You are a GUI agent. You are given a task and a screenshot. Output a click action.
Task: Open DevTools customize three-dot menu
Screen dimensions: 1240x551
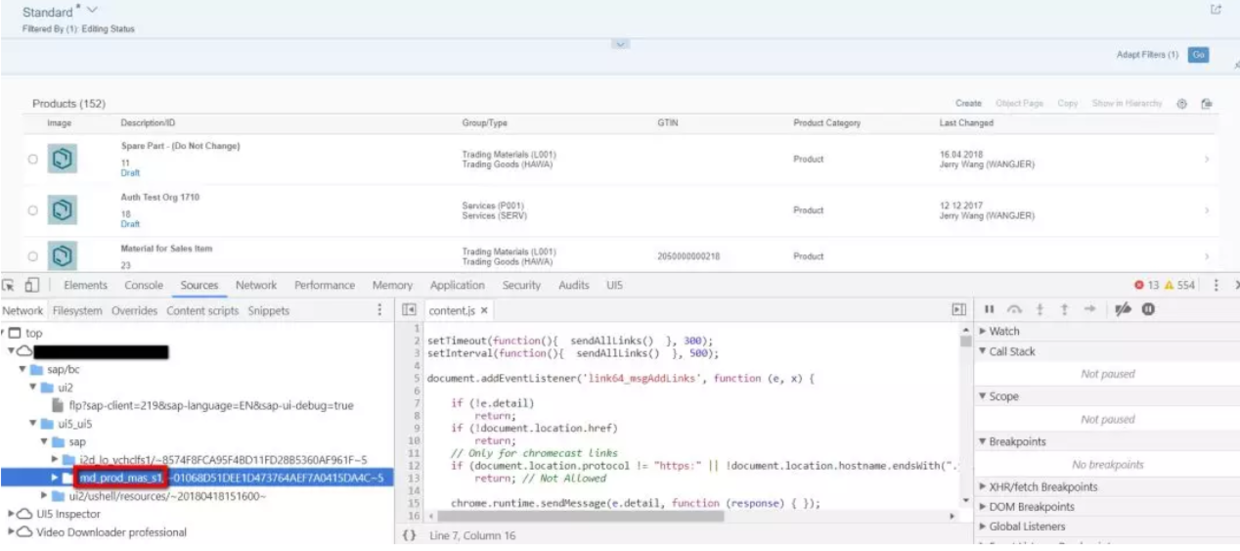point(1216,286)
